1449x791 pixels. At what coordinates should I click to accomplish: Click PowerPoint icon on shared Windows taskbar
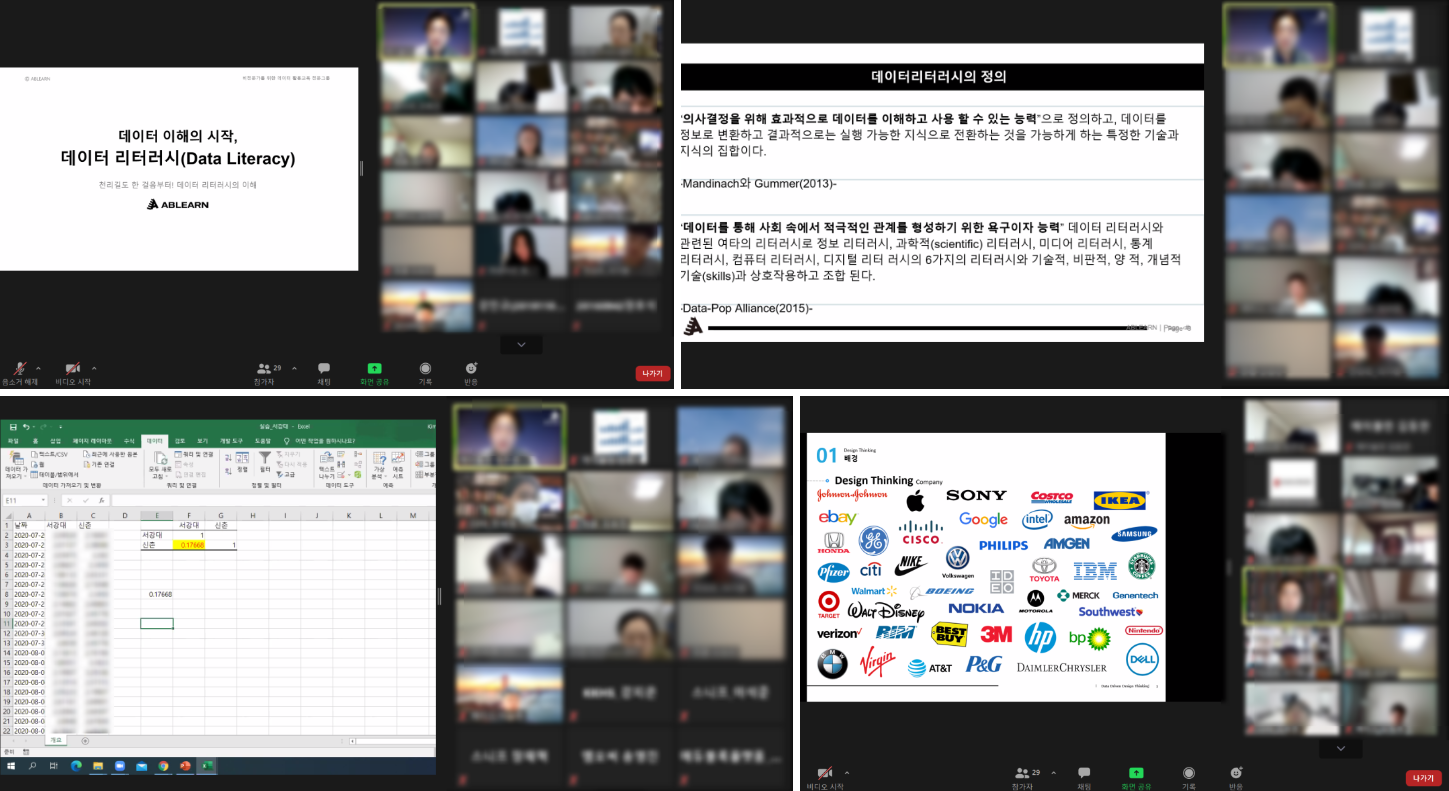(185, 766)
